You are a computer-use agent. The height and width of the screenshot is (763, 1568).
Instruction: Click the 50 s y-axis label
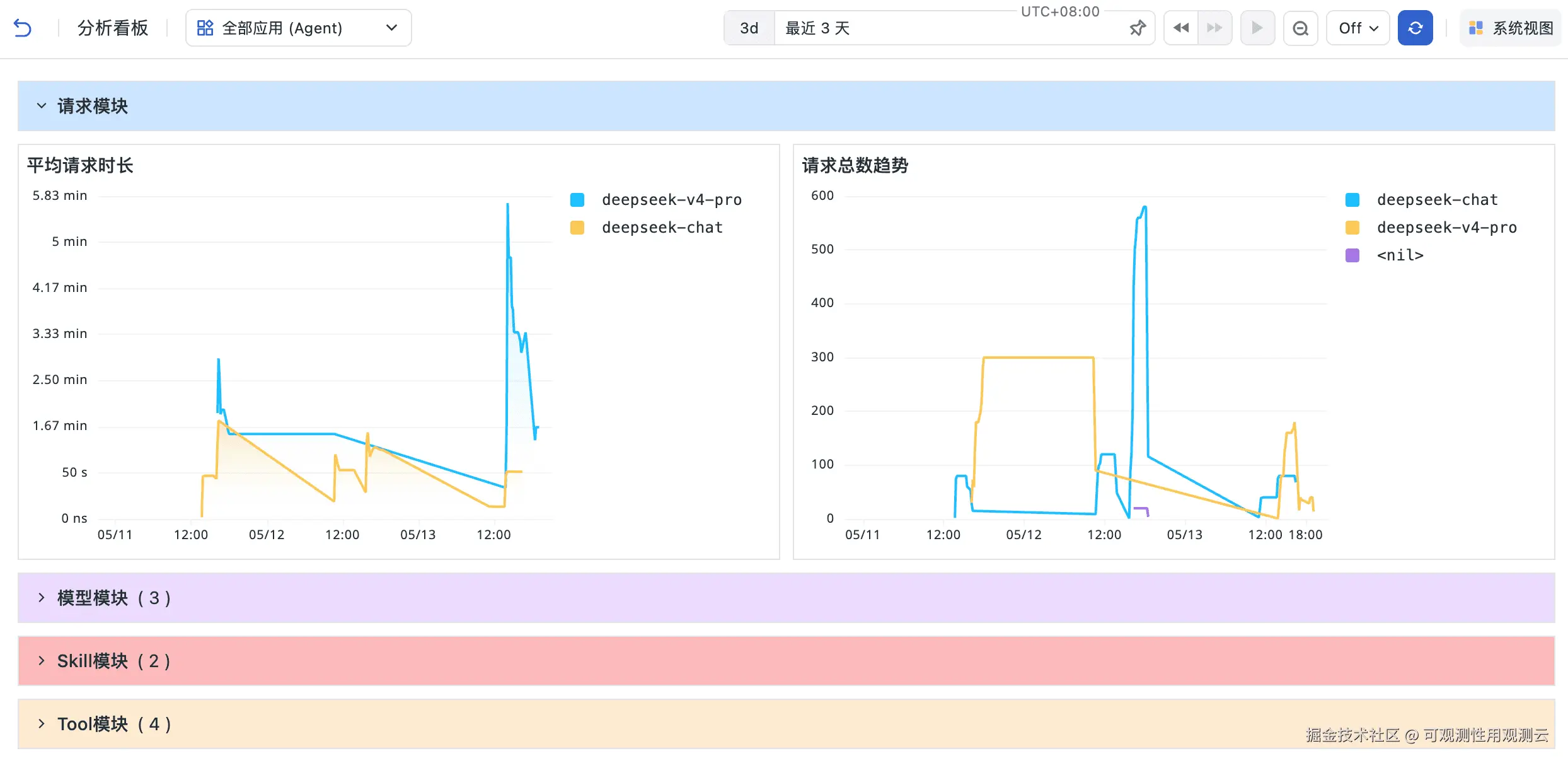(x=74, y=472)
